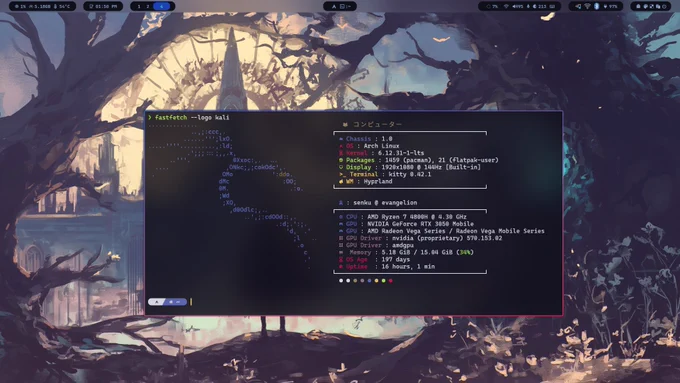Screen dimensions: 680x383
Task: Click the send/arrow icon left of Wi-Fi
Action: pyautogui.click(x=578, y=6)
